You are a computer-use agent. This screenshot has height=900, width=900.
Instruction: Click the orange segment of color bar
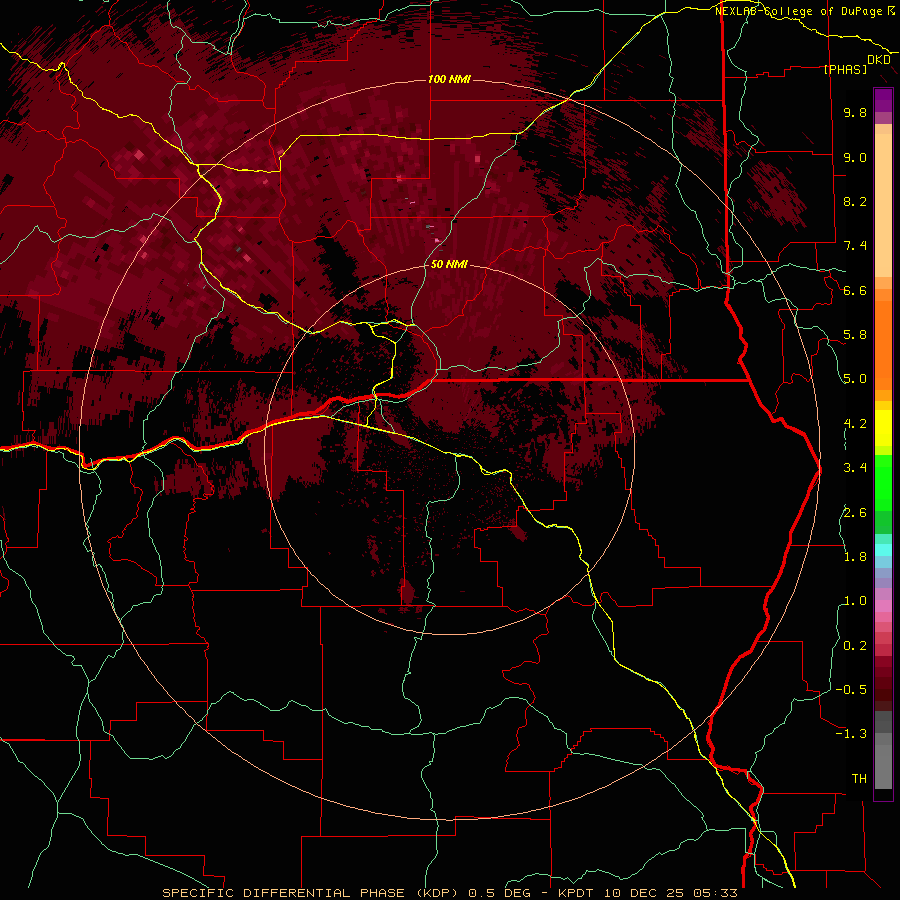(883, 344)
